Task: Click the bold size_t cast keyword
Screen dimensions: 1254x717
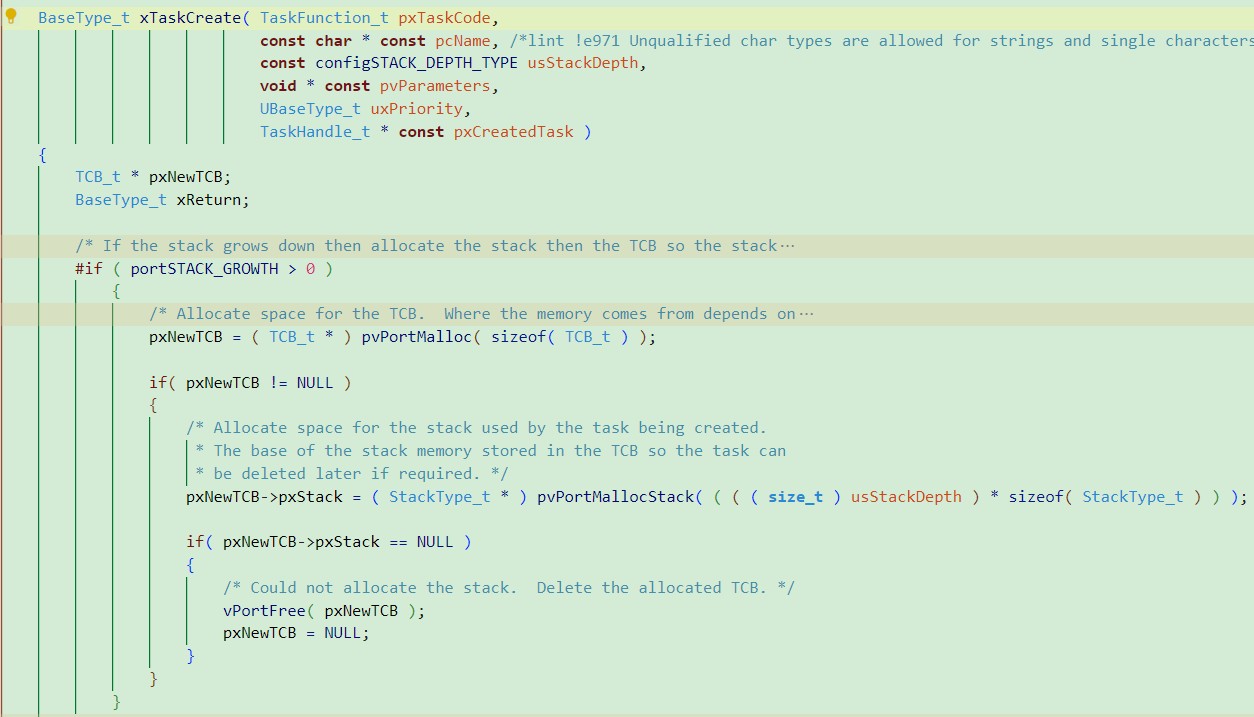Action: click(795, 497)
